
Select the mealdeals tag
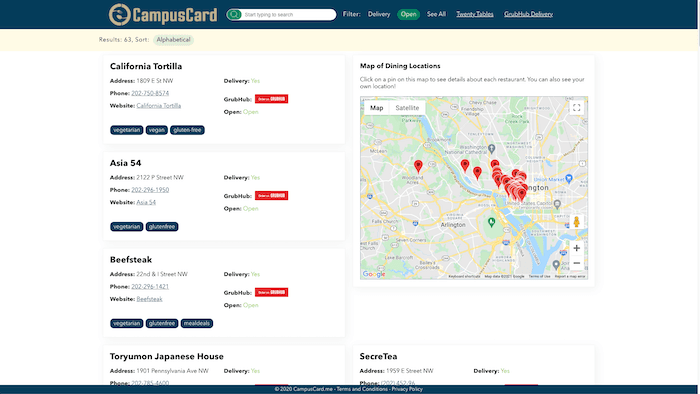(197, 323)
